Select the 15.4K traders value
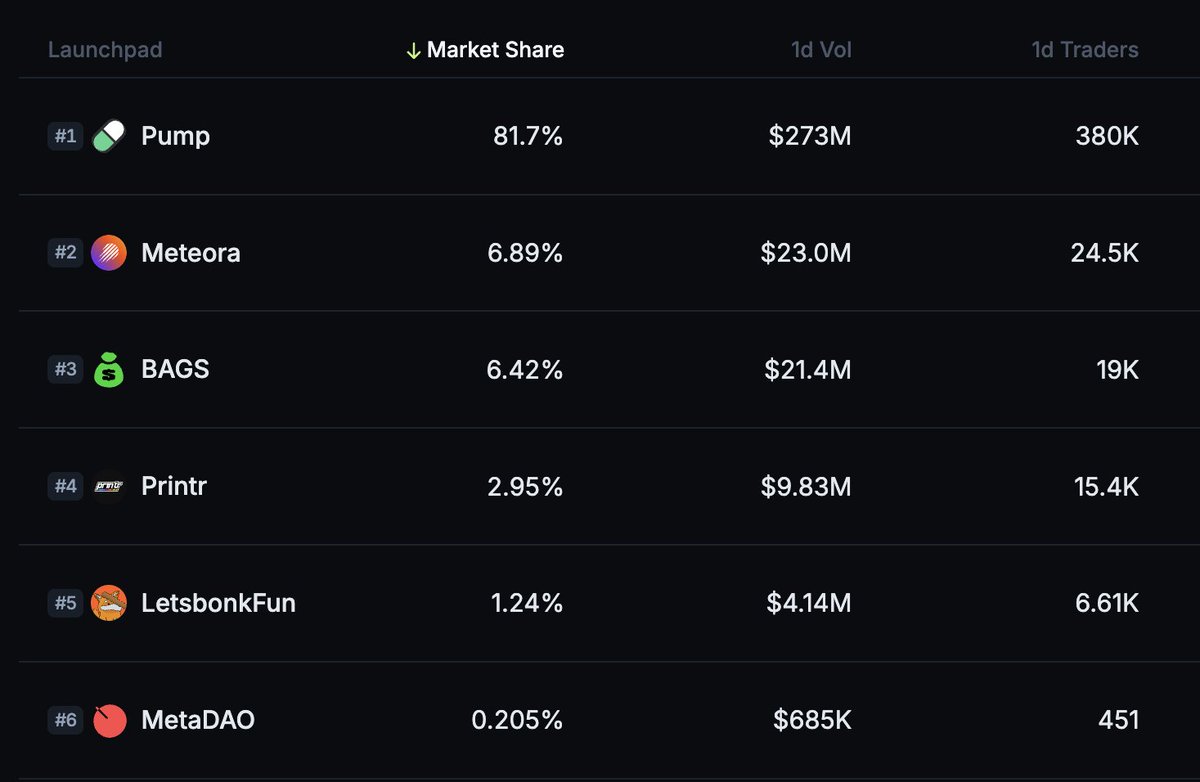Viewport: 1200px width, 782px height. [1105, 487]
